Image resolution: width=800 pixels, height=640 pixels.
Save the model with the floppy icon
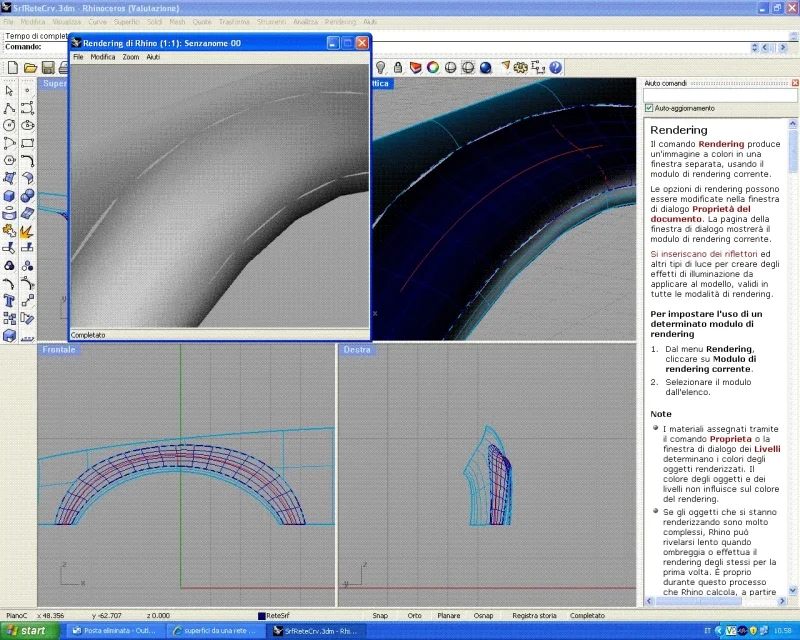pyautogui.click(x=48, y=67)
